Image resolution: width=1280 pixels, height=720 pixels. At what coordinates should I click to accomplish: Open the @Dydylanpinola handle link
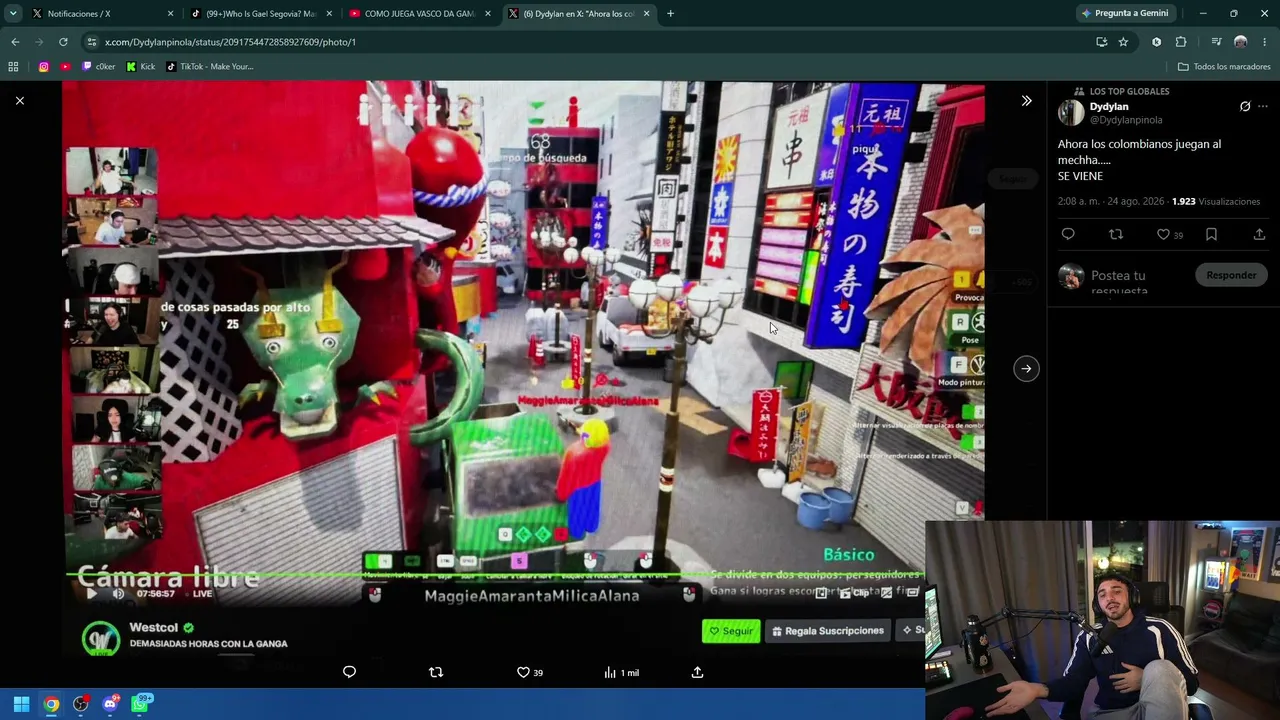coord(1126,120)
